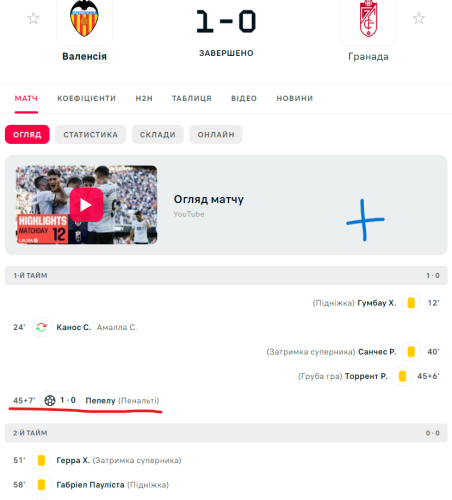This screenshot has width=452, height=500.
Task: Toggle favorite star for Гранада
Action: tap(419, 18)
